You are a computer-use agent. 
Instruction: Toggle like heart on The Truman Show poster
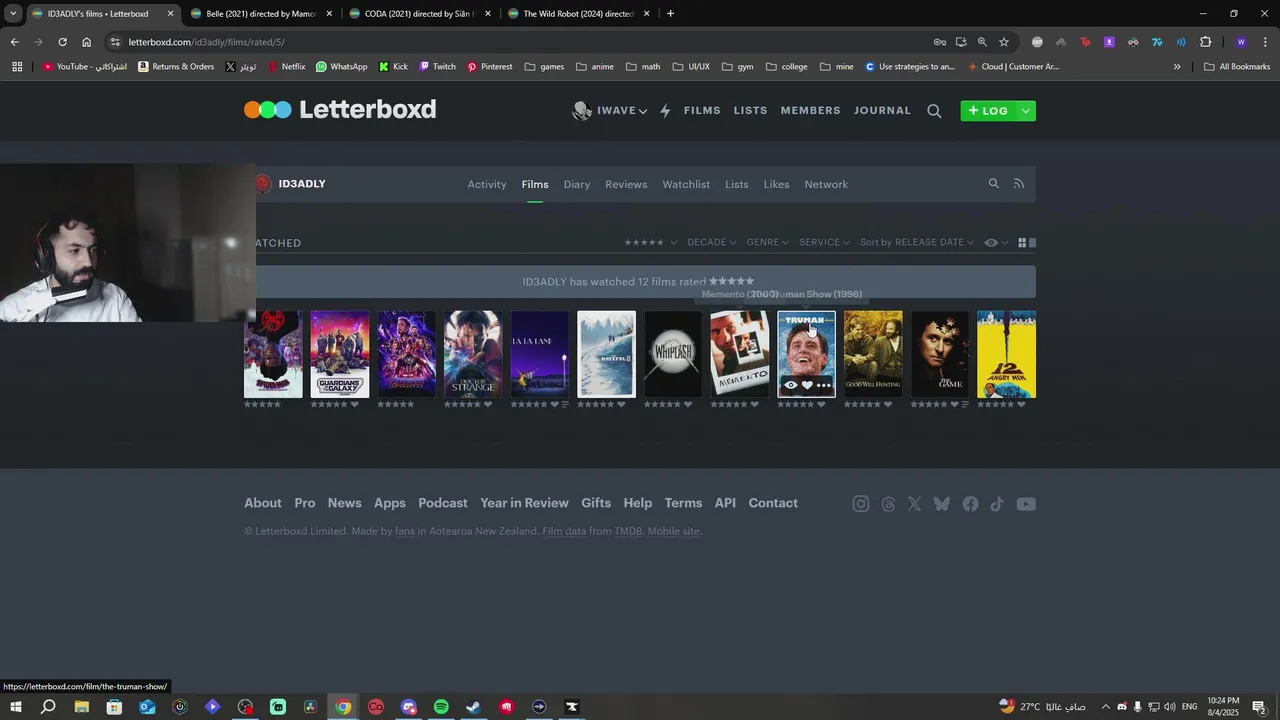point(807,385)
